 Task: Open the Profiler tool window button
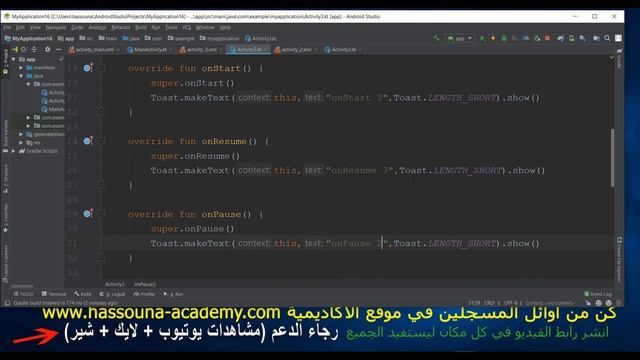tap(144, 294)
